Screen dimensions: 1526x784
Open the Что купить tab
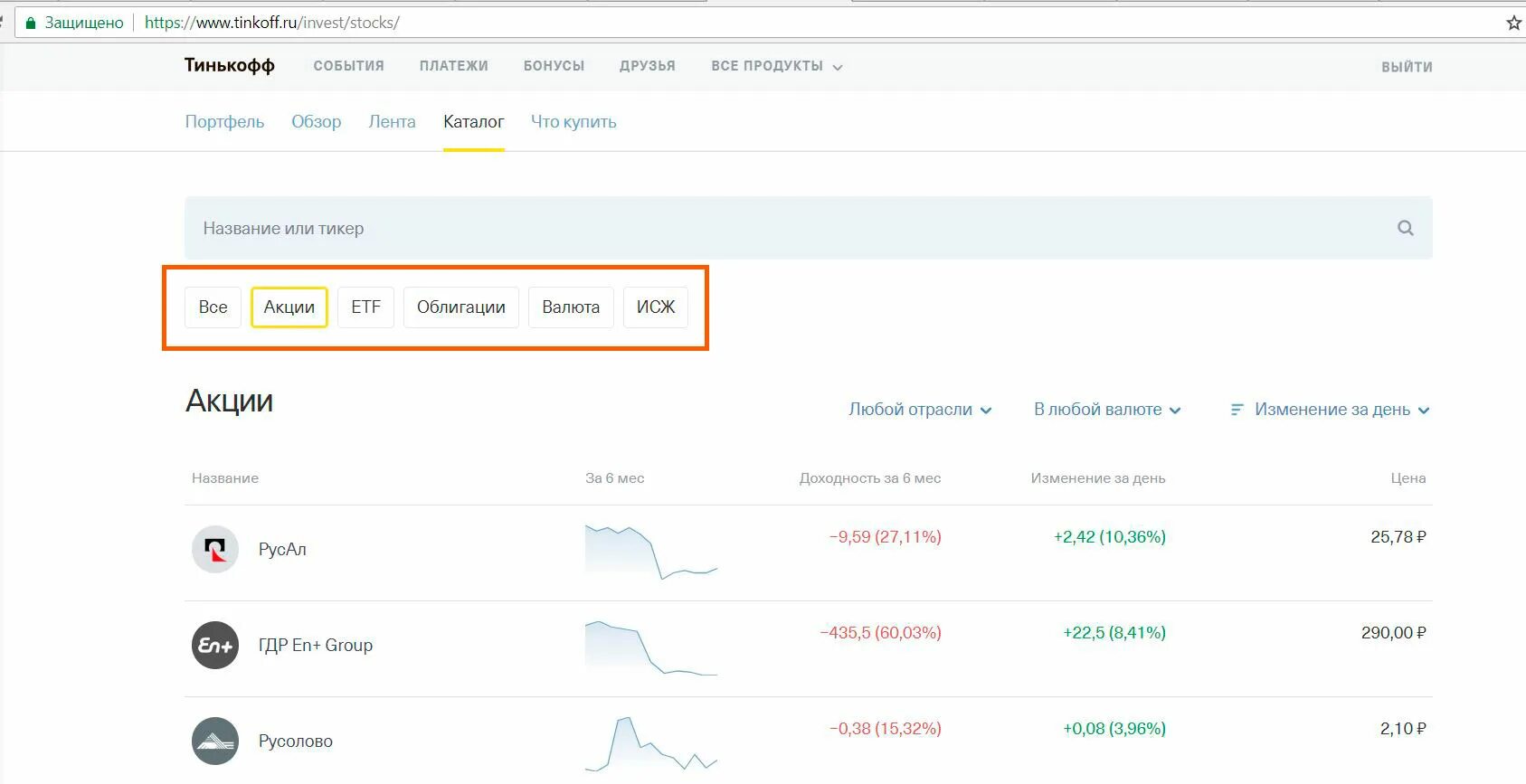[573, 121]
